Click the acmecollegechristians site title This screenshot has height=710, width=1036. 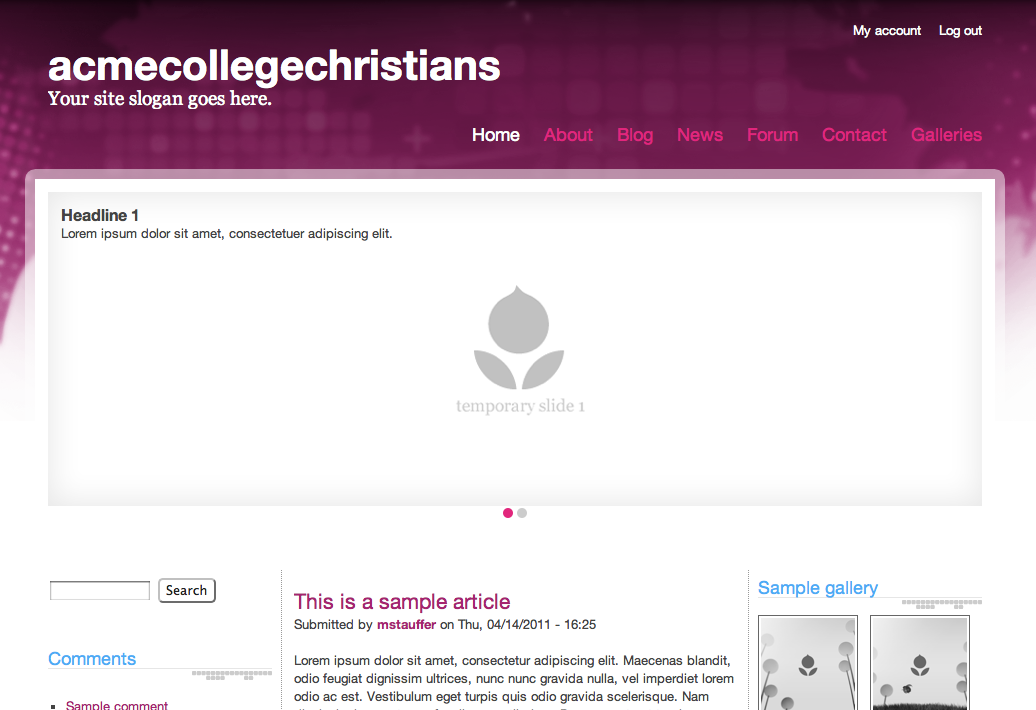coord(274,66)
